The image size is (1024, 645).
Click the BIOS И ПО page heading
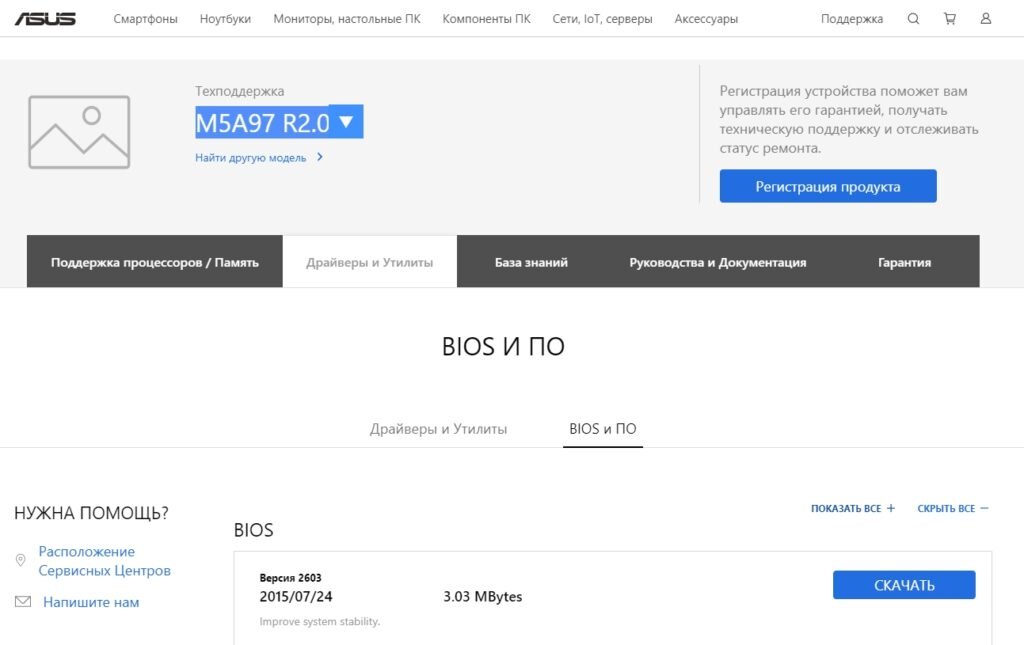[x=503, y=346]
